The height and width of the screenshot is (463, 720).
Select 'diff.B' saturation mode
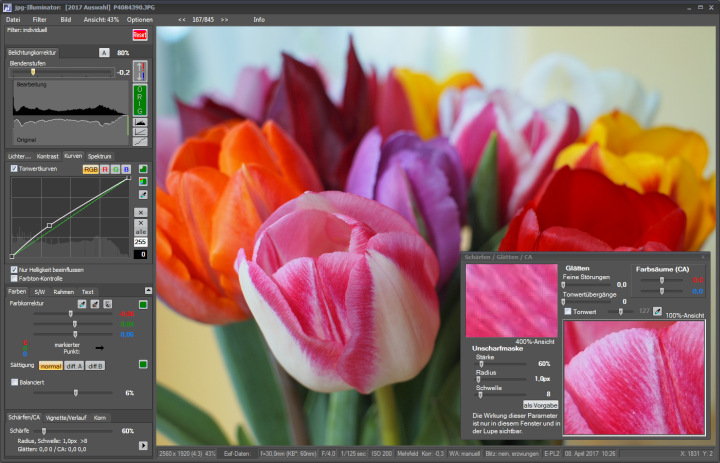click(95, 366)
